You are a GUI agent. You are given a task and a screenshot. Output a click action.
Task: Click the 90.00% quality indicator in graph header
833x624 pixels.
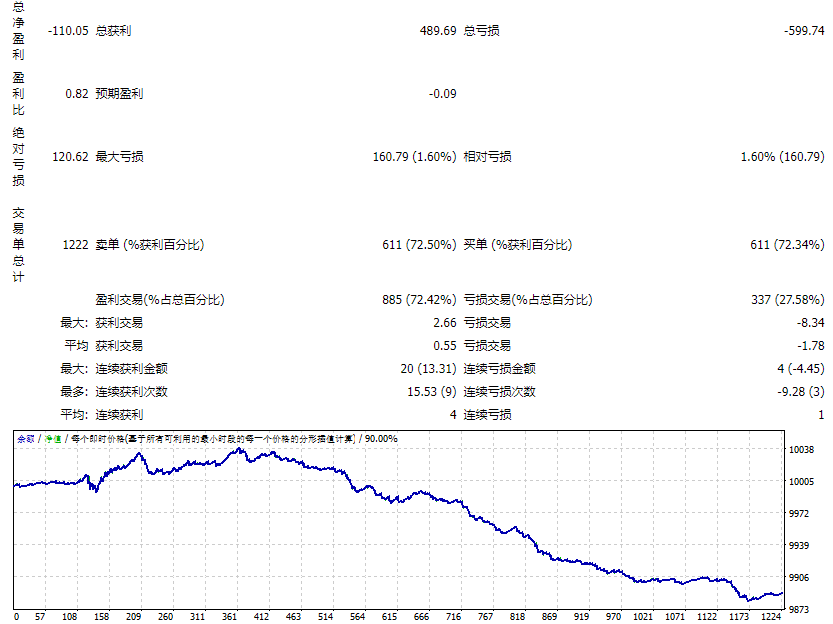pyautogui.click(x=382, y=436)
